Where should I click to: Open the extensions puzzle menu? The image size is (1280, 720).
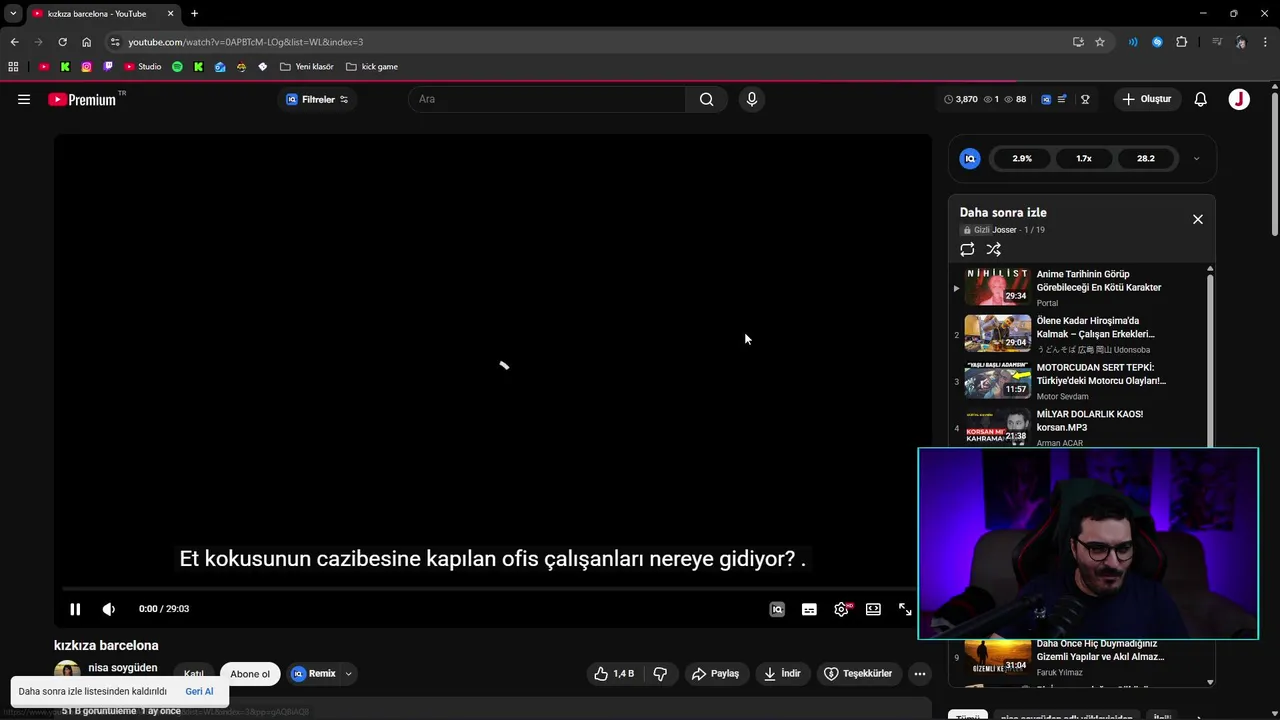(1182, 42)
